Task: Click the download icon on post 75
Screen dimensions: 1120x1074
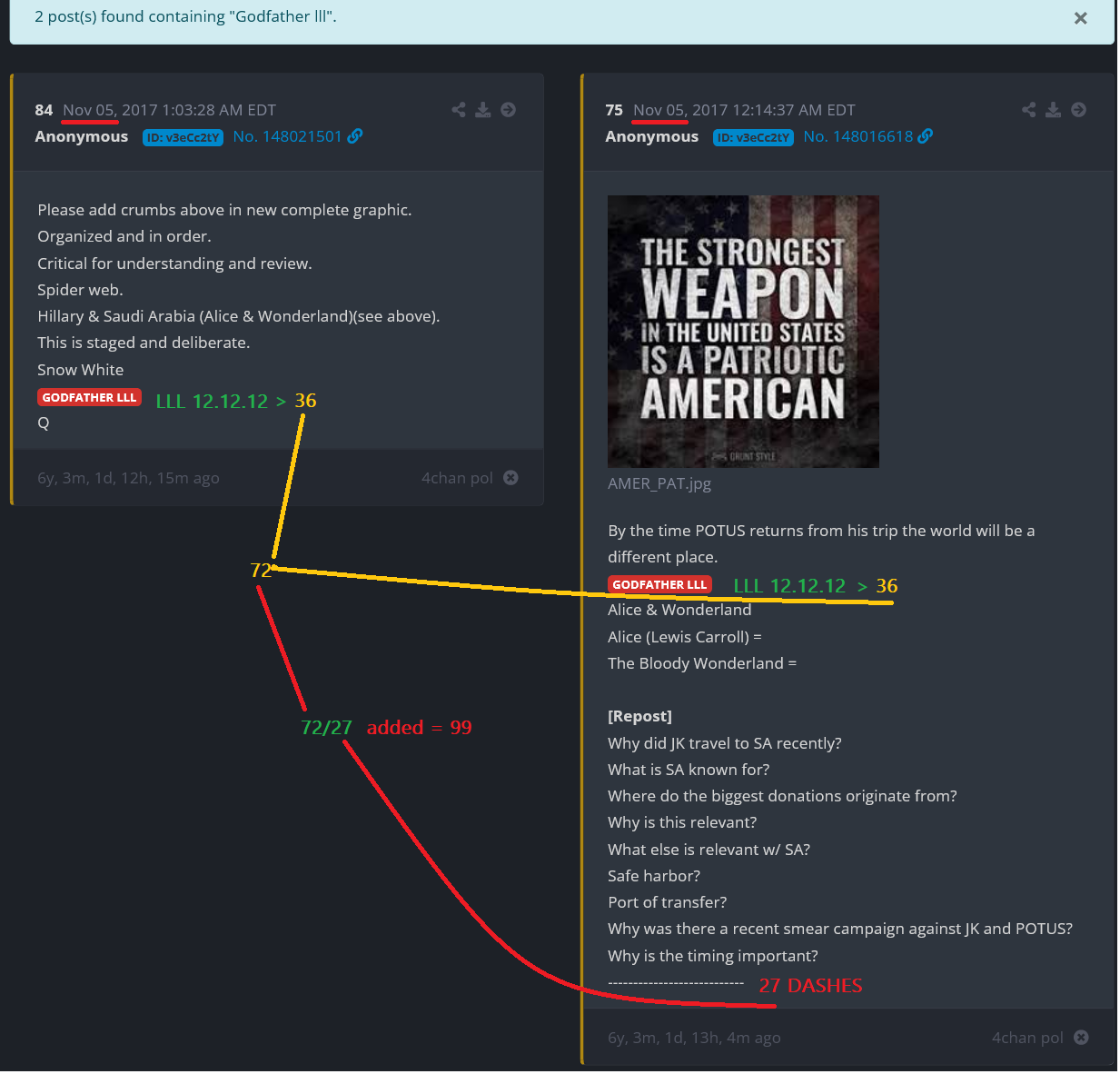Action: 1053,110
